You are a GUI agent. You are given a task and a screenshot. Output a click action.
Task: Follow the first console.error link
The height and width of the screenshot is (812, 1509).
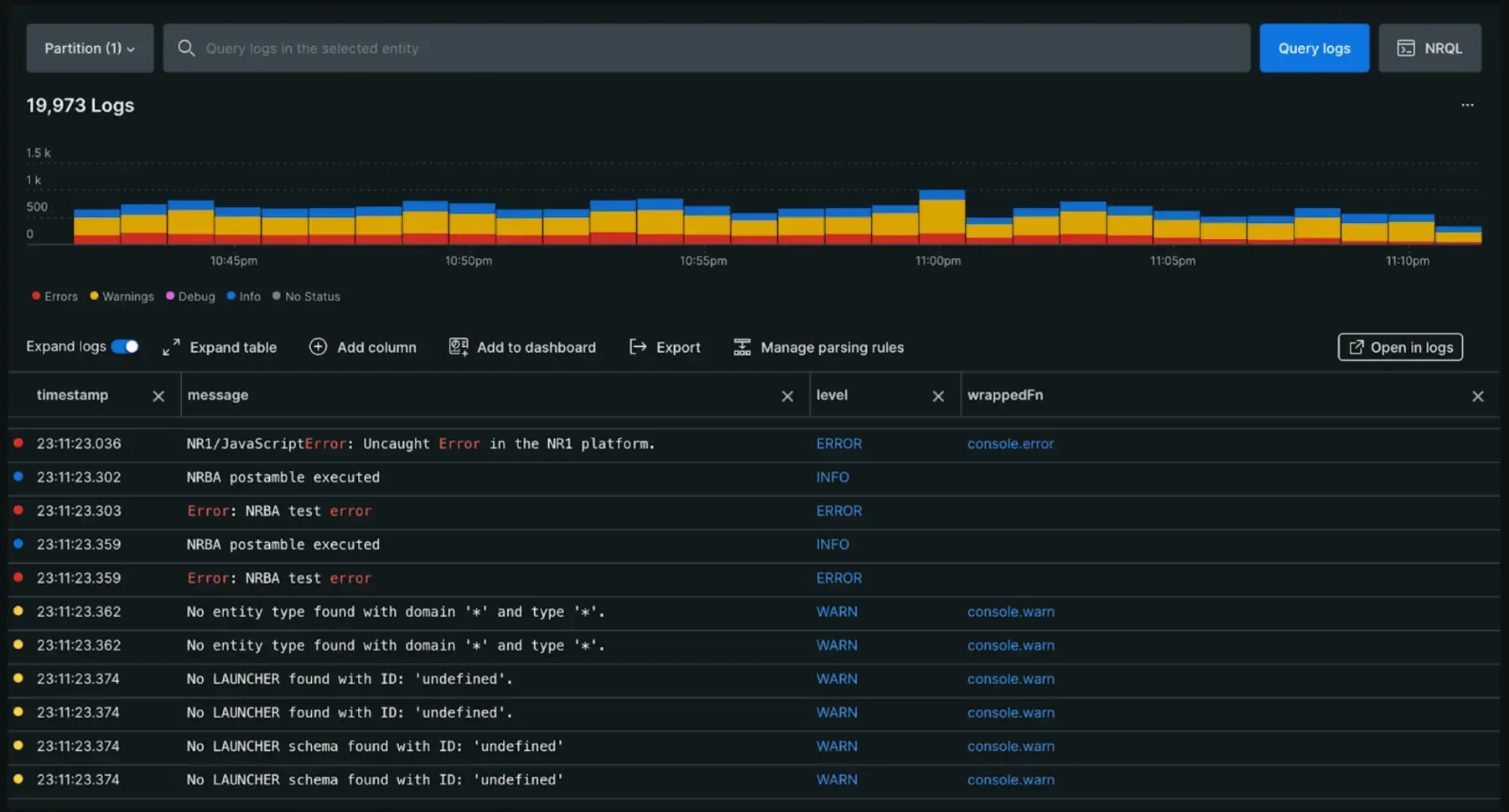1010,443
